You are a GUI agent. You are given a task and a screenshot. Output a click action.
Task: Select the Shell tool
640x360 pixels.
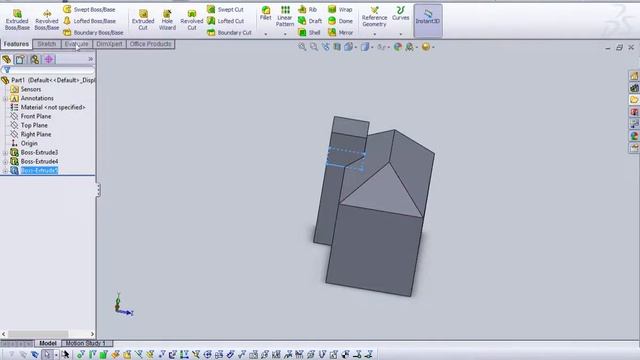tap(309, 32)
